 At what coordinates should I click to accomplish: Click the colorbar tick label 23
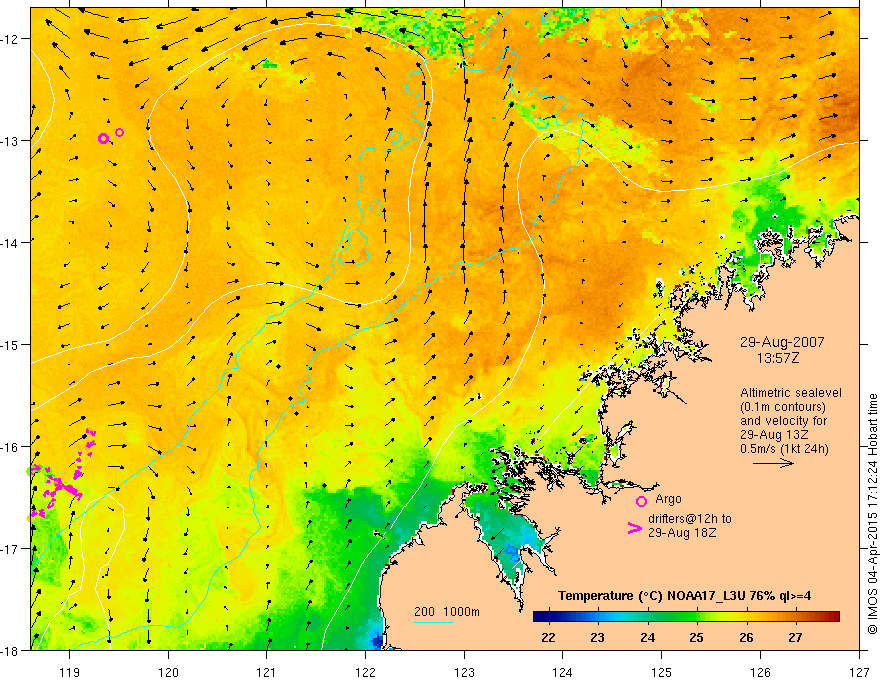click(x=598, y=637)
